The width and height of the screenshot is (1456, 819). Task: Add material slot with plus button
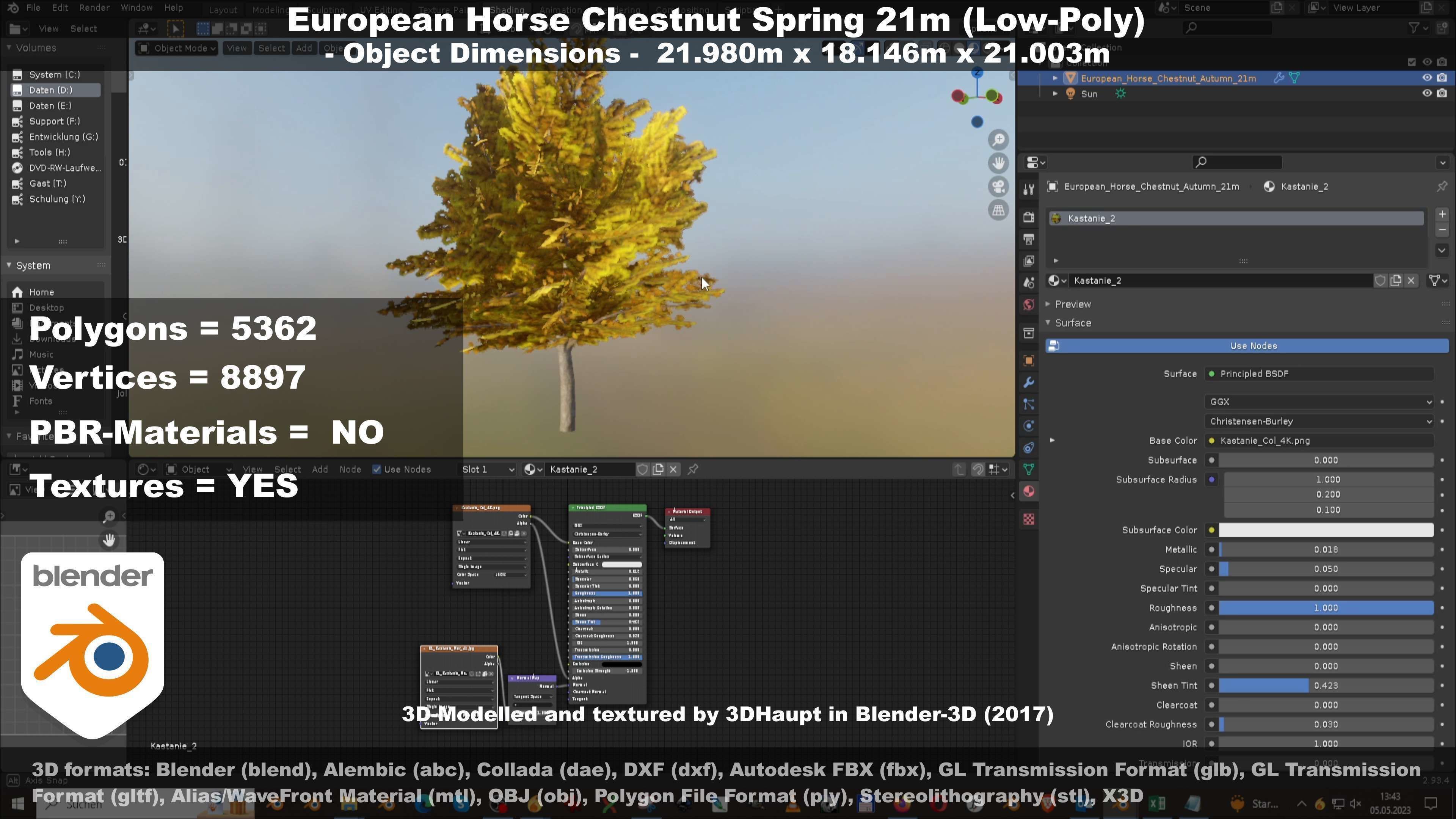(1442, 214)
